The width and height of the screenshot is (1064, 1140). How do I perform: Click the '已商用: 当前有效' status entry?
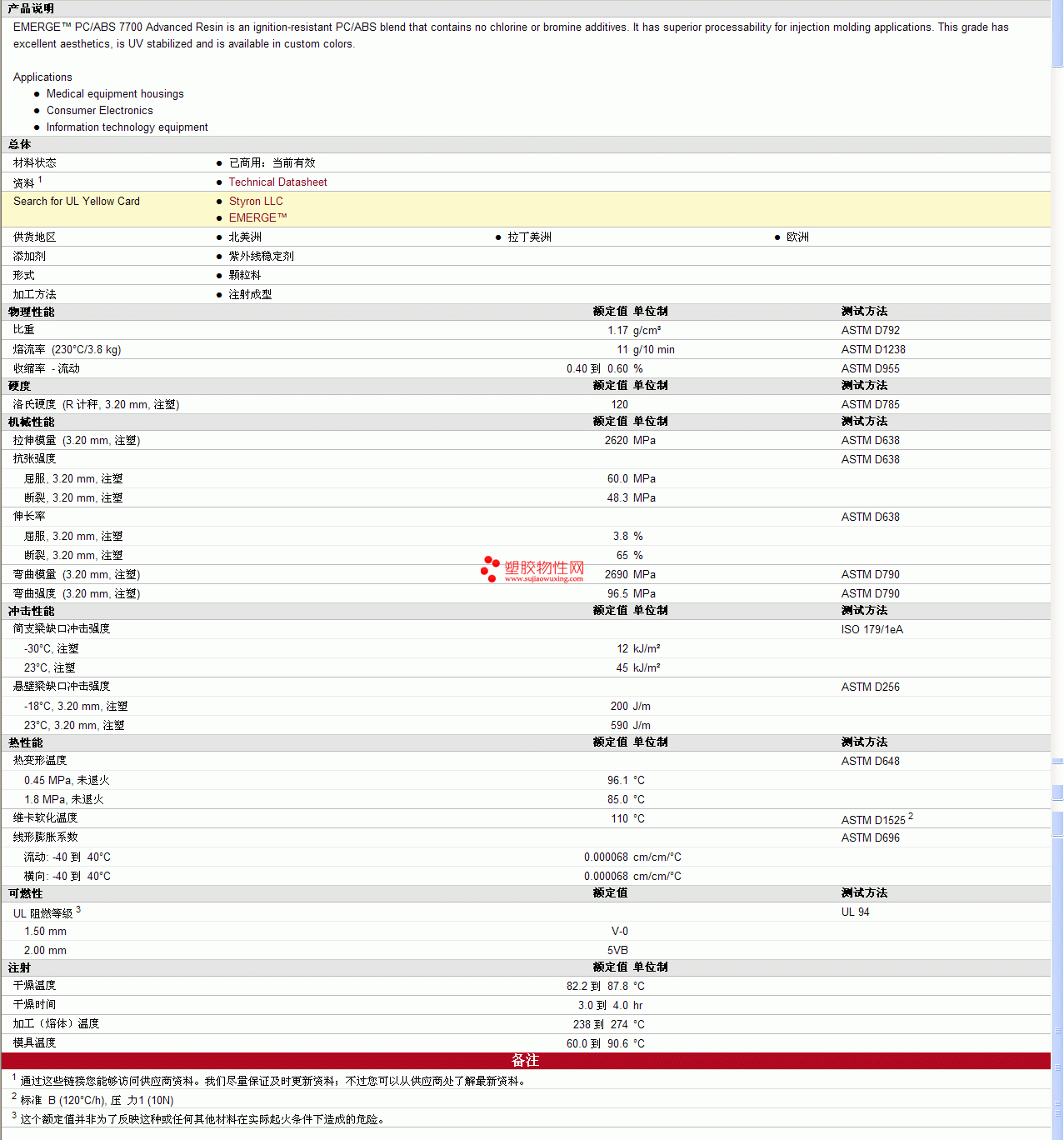point(272,162)
